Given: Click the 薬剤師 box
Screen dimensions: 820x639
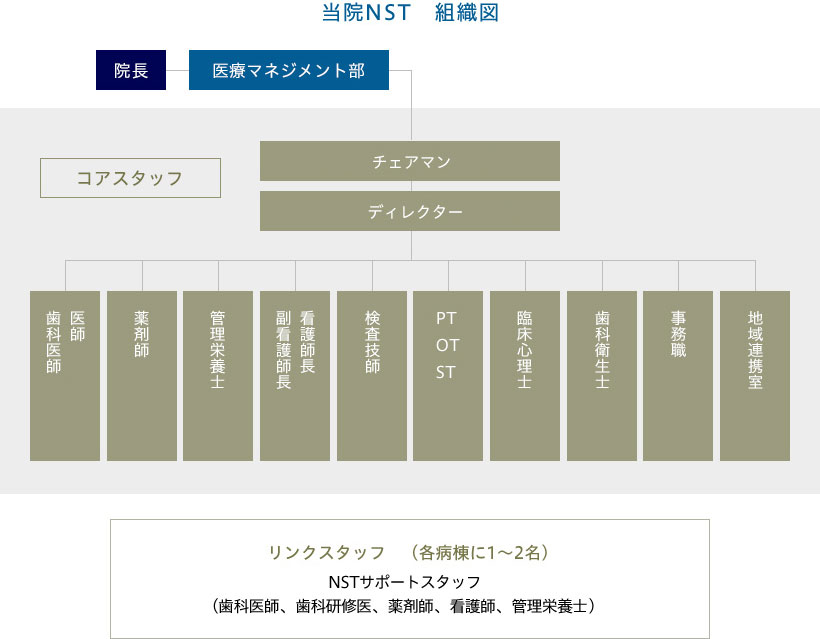Looking at the screenshot, I should pos(140,375).
